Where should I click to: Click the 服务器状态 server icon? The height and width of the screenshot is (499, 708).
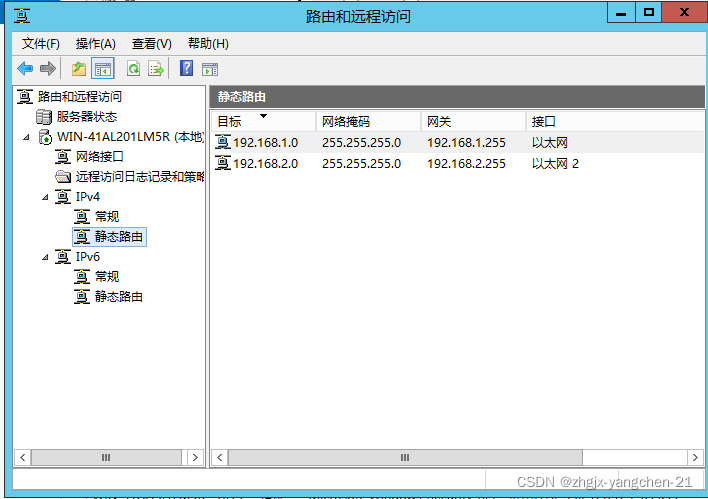[x=44, y=117]
